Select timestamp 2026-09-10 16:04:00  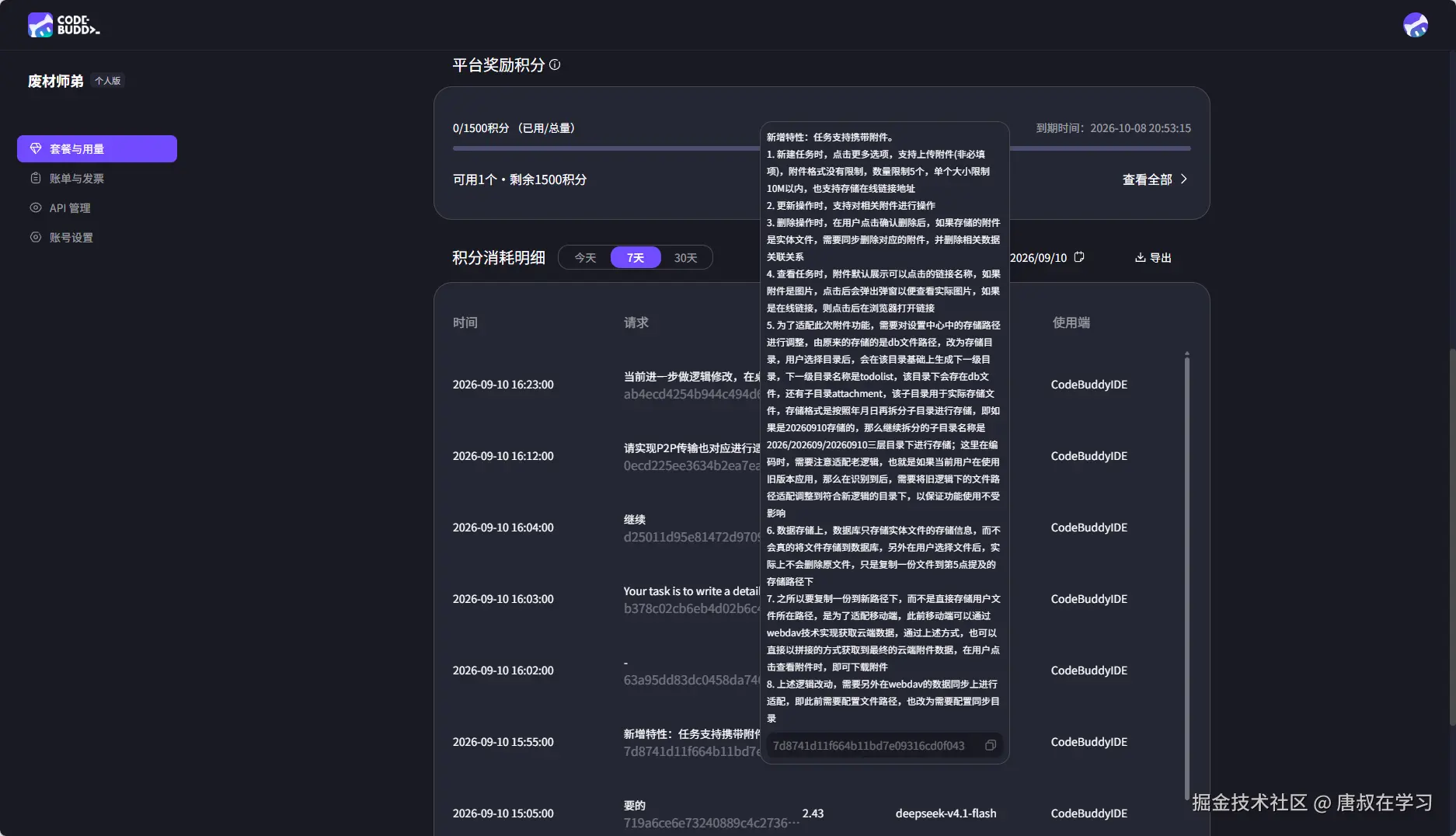click(503, 528)
